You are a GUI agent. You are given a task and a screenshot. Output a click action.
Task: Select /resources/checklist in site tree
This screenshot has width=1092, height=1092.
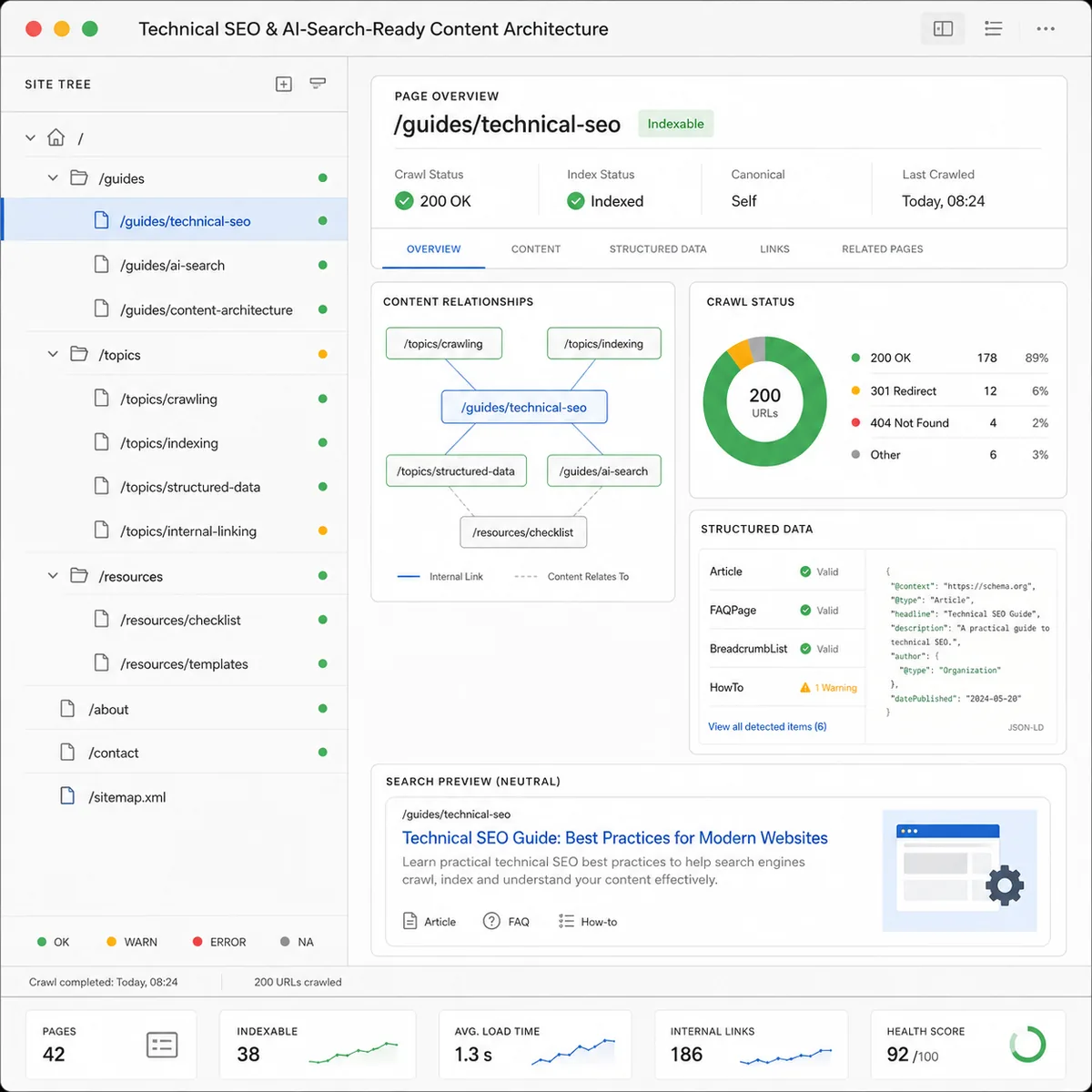174,620
